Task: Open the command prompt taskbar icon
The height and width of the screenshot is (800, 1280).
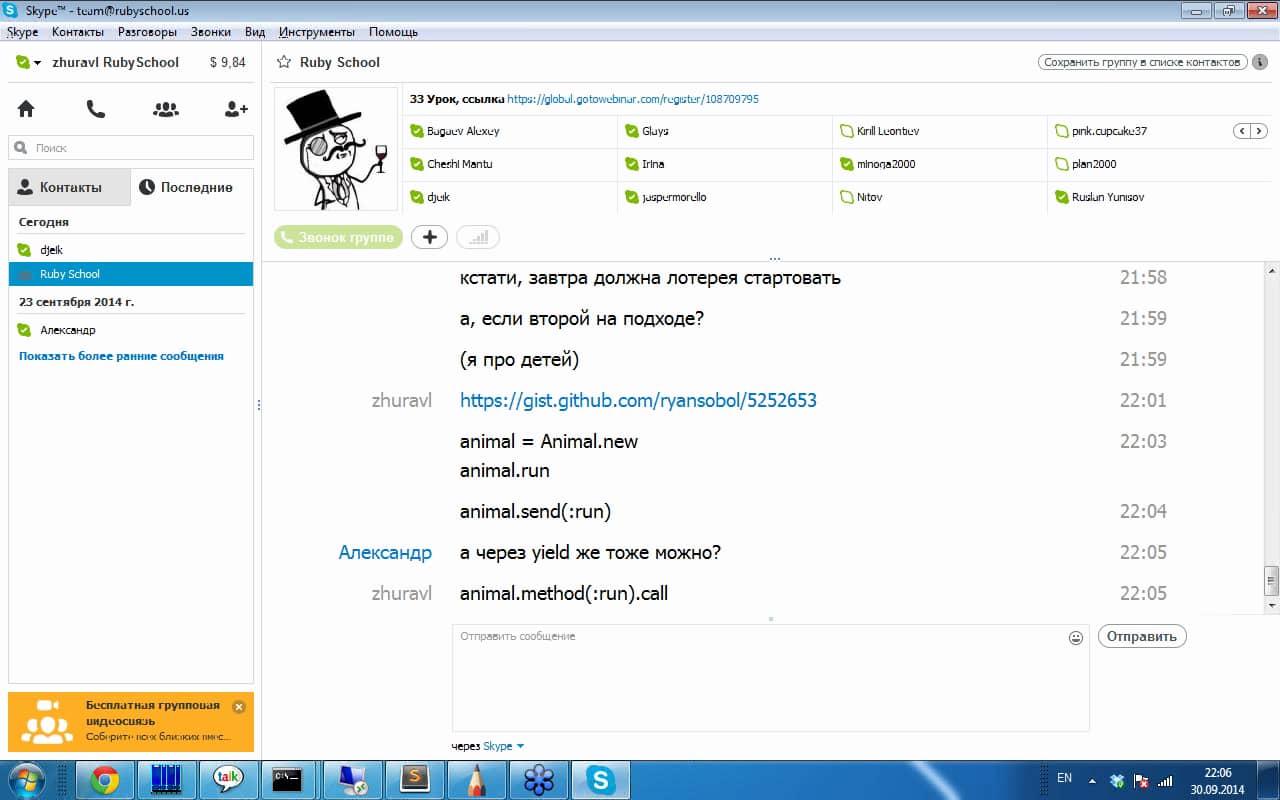Action: tap(290, 779)
